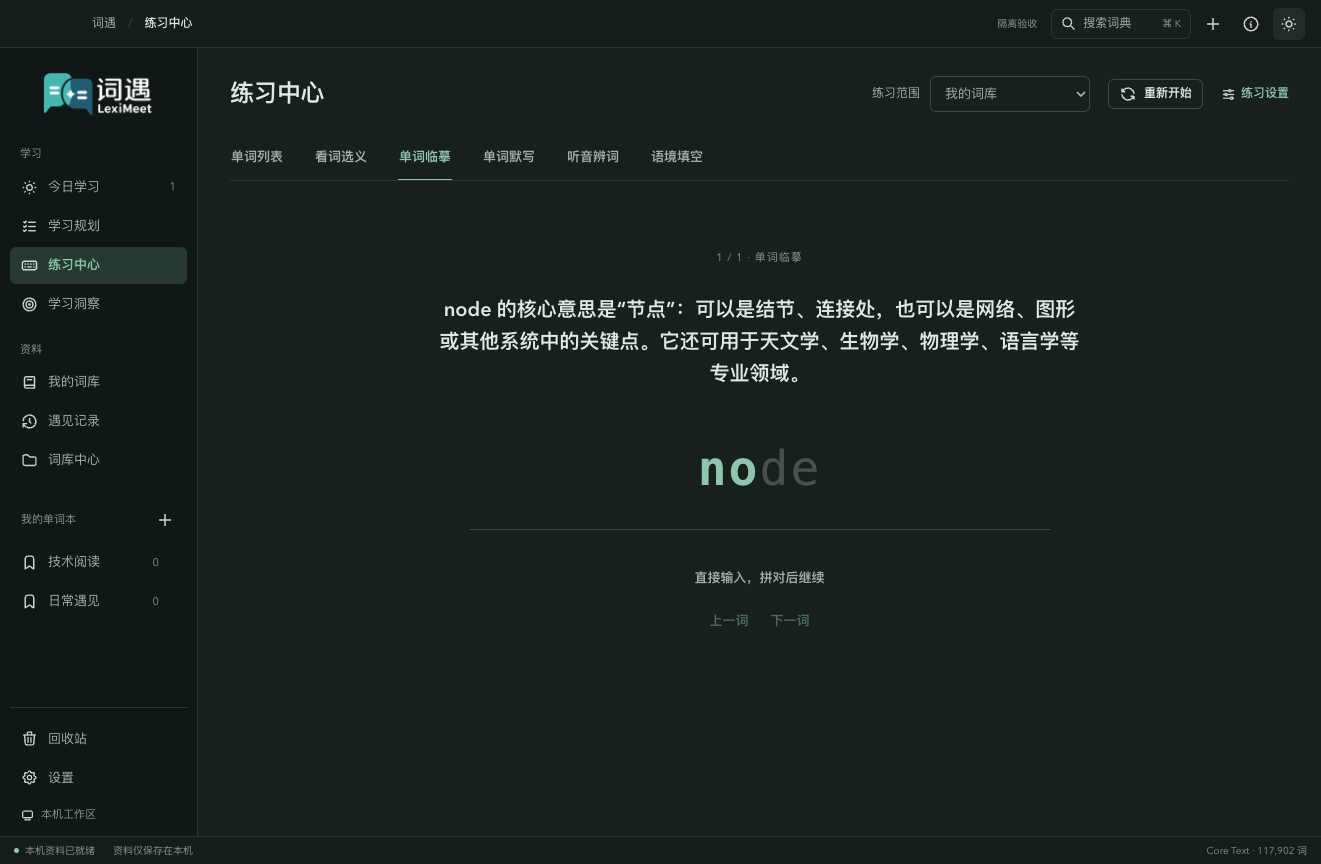The image size is (1321, 864).
Task: Click 上一词 to go back
Action: [x=729, y=621]
